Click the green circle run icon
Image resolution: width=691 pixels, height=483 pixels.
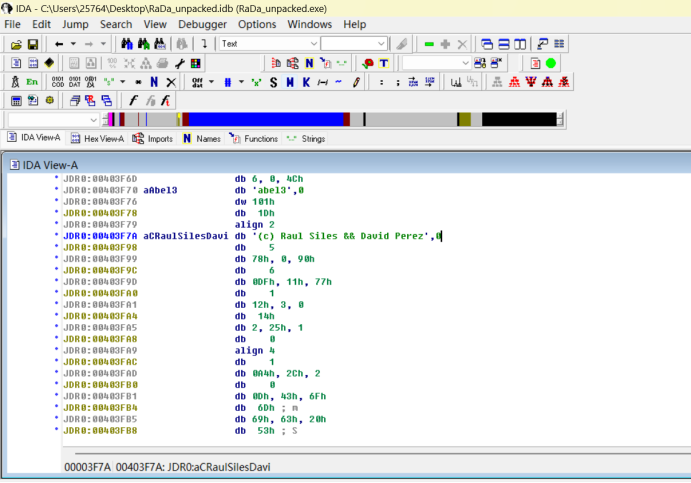point(551,63)
